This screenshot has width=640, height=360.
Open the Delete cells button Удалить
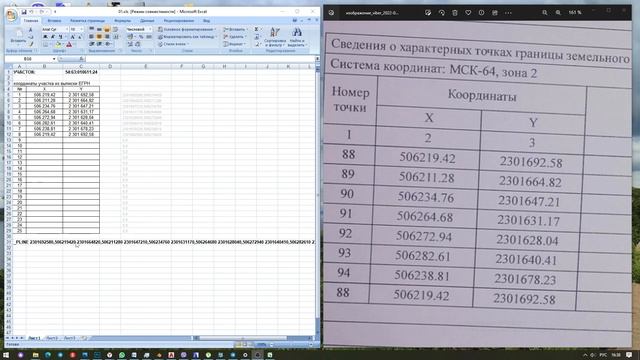[x=236, y=37]
